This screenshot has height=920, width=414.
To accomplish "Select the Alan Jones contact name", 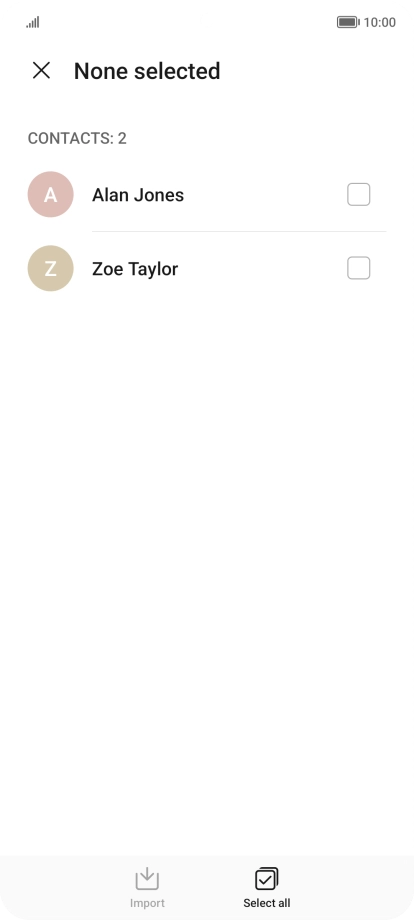I will [138, 195].
